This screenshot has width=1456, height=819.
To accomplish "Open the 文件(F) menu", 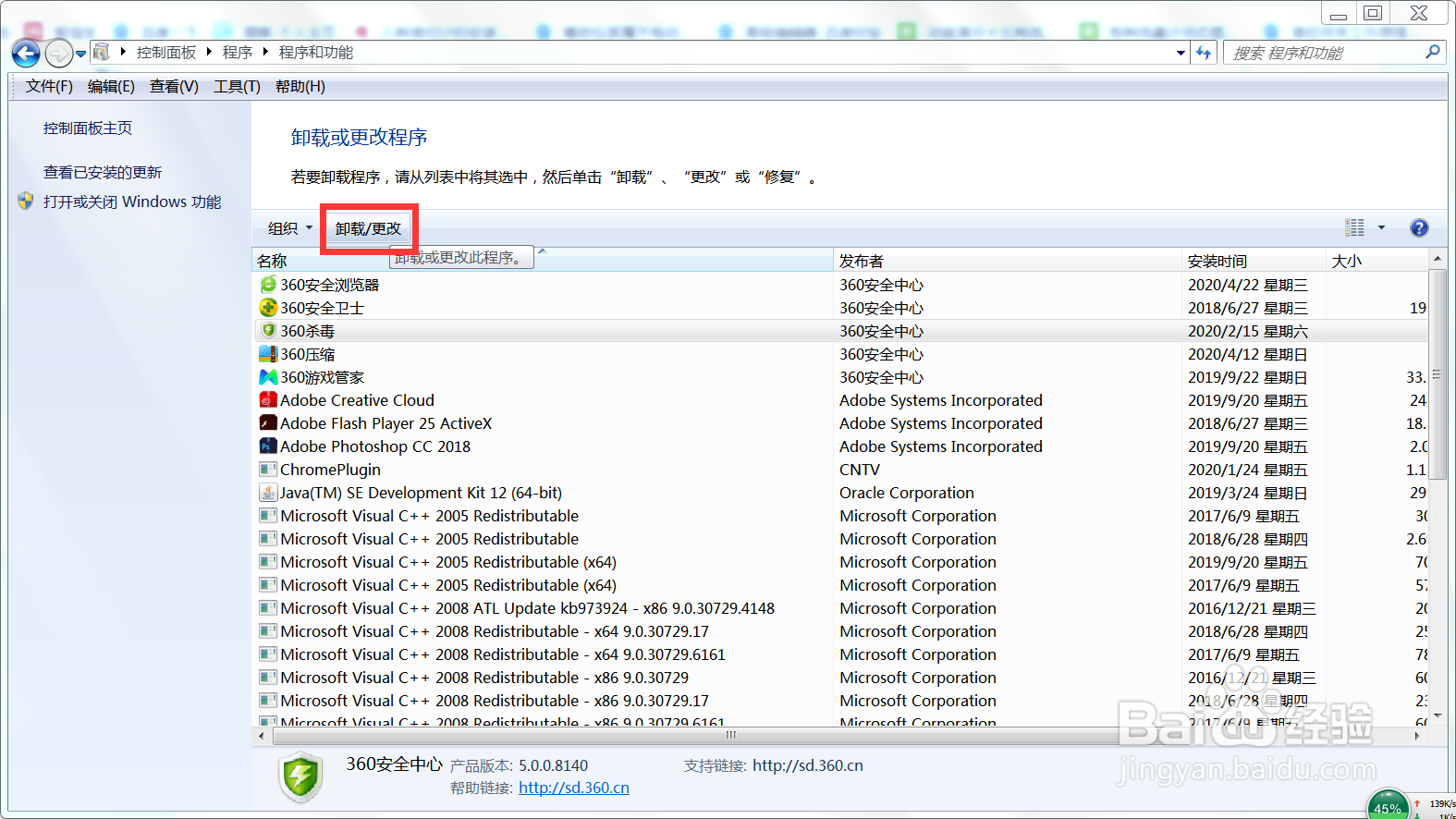I will pos(49,86).
